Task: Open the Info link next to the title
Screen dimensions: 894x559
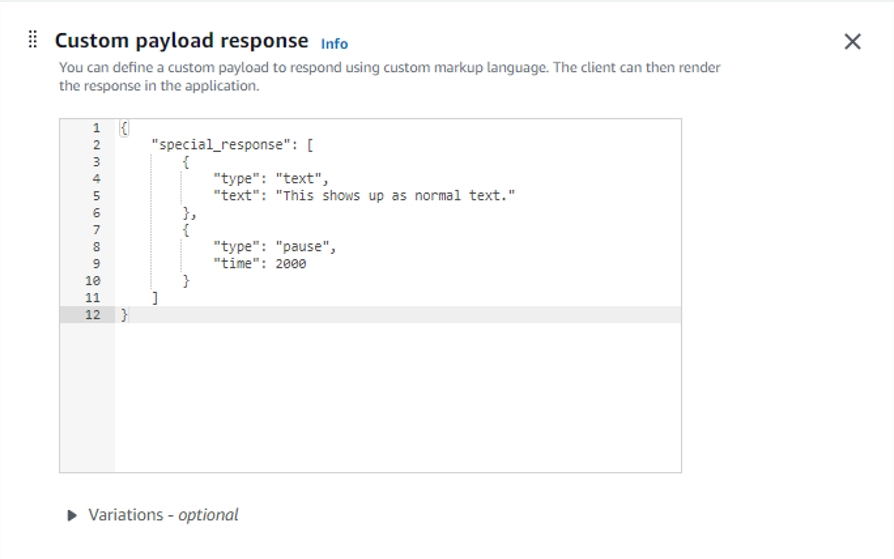Action: point(334,43)
